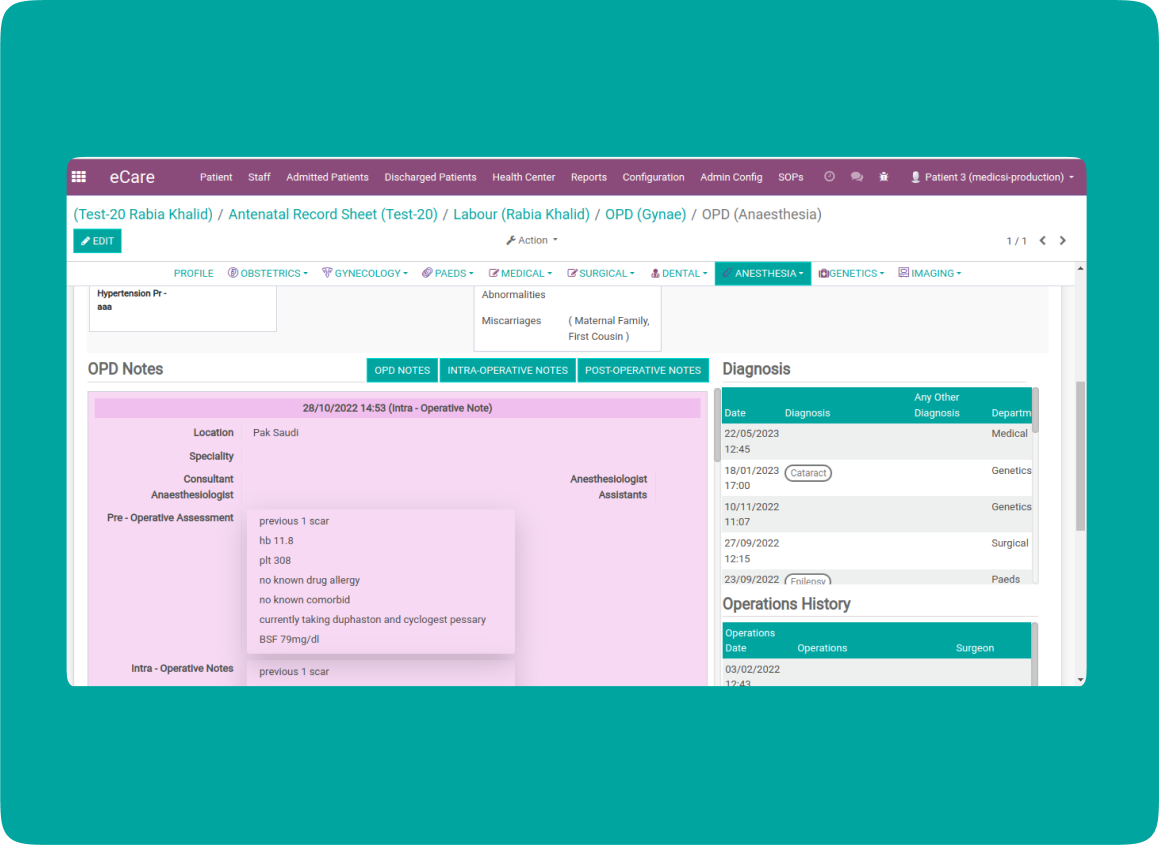Expand the Action dropdown
Viewport: 1159px width, 845px height.
(532, 240)
